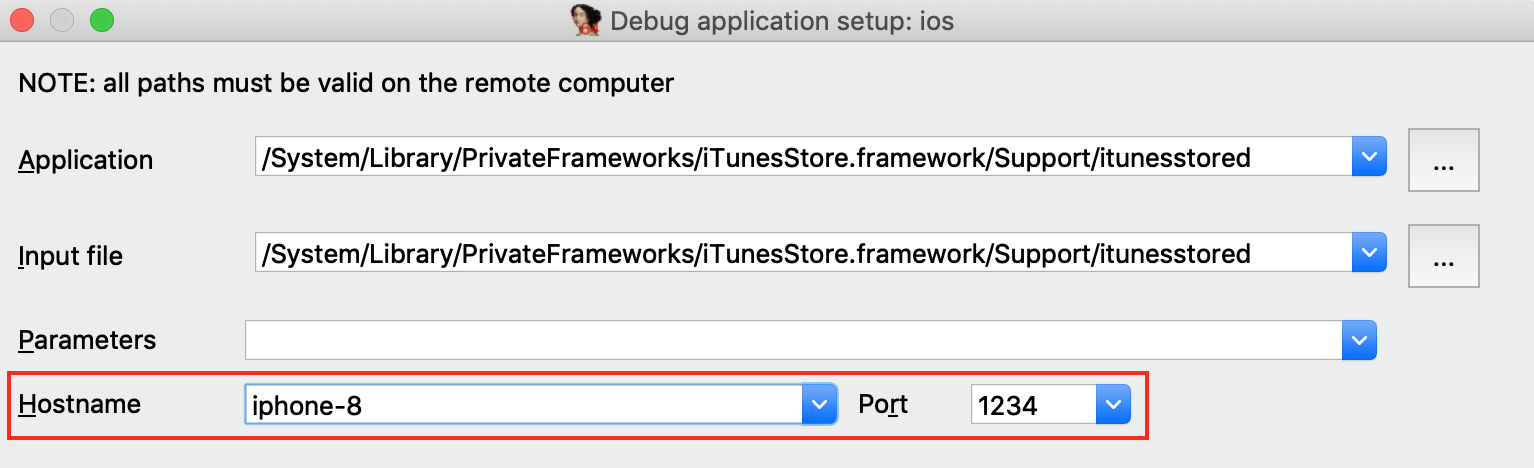Zoom the window with the green button
The width and height of the screenshot is (1534, 468).
(101, 20)
